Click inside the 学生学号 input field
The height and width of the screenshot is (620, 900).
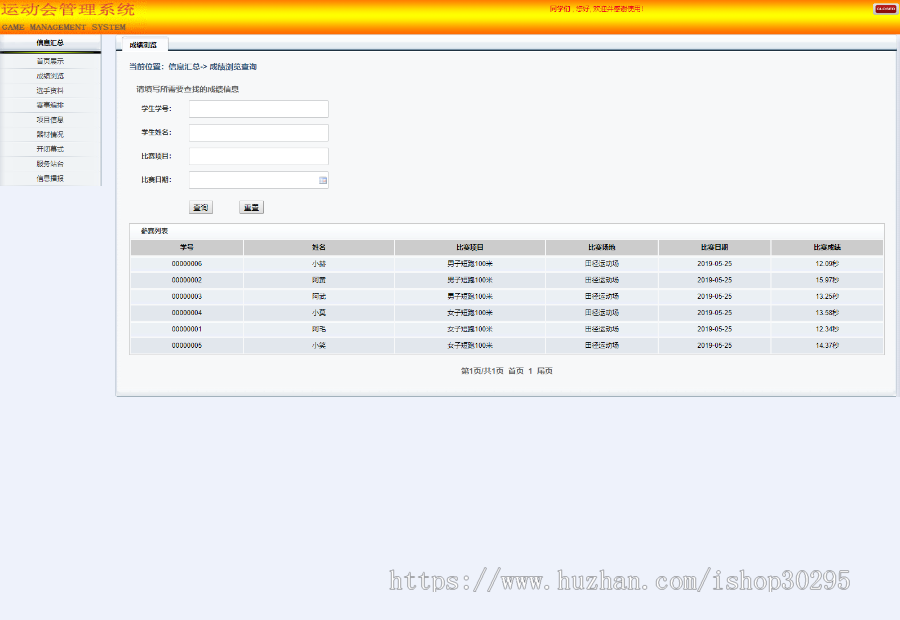258,108
